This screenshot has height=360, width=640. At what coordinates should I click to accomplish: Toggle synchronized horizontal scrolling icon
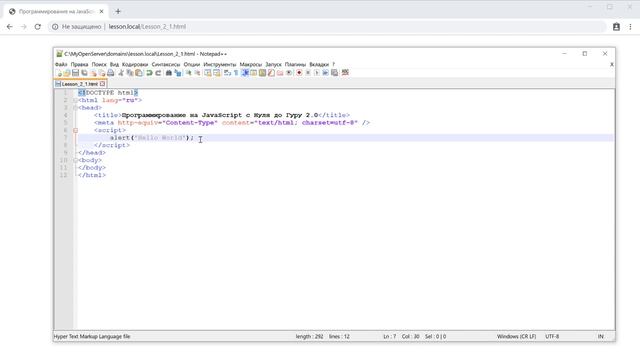tap(217, 73)
